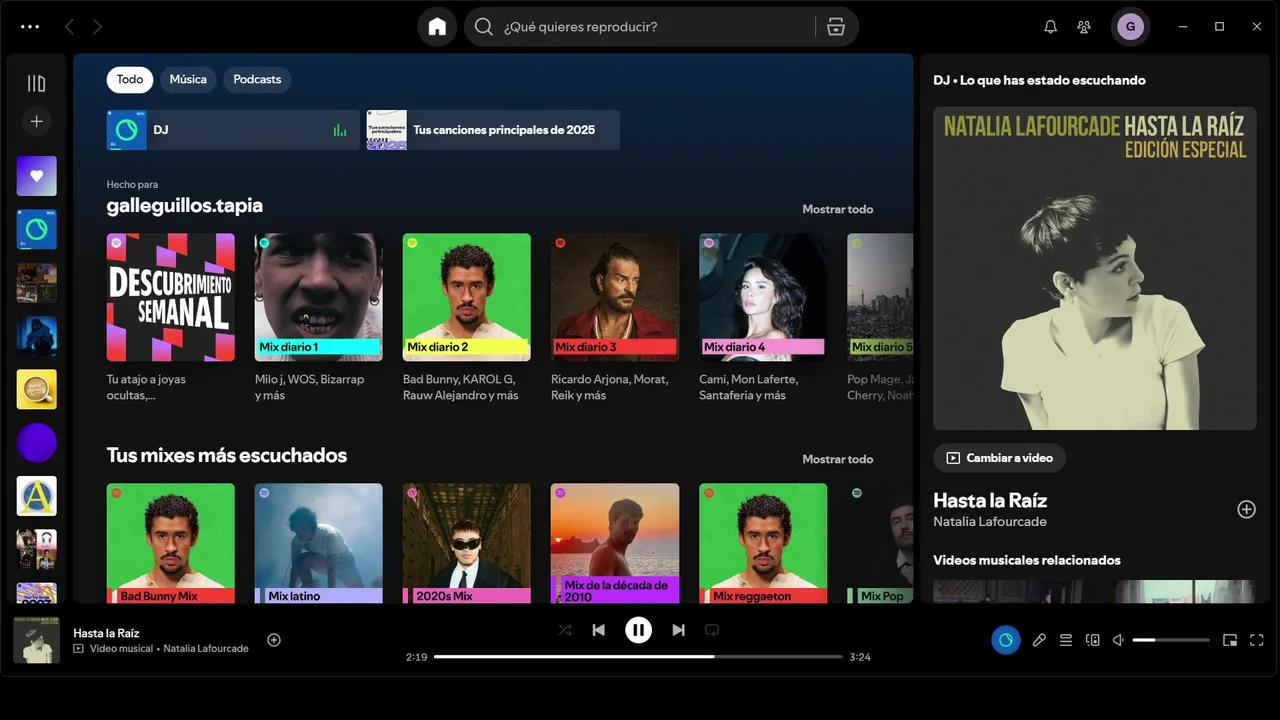Open friend activity icon

click(x=1084, y=27)
